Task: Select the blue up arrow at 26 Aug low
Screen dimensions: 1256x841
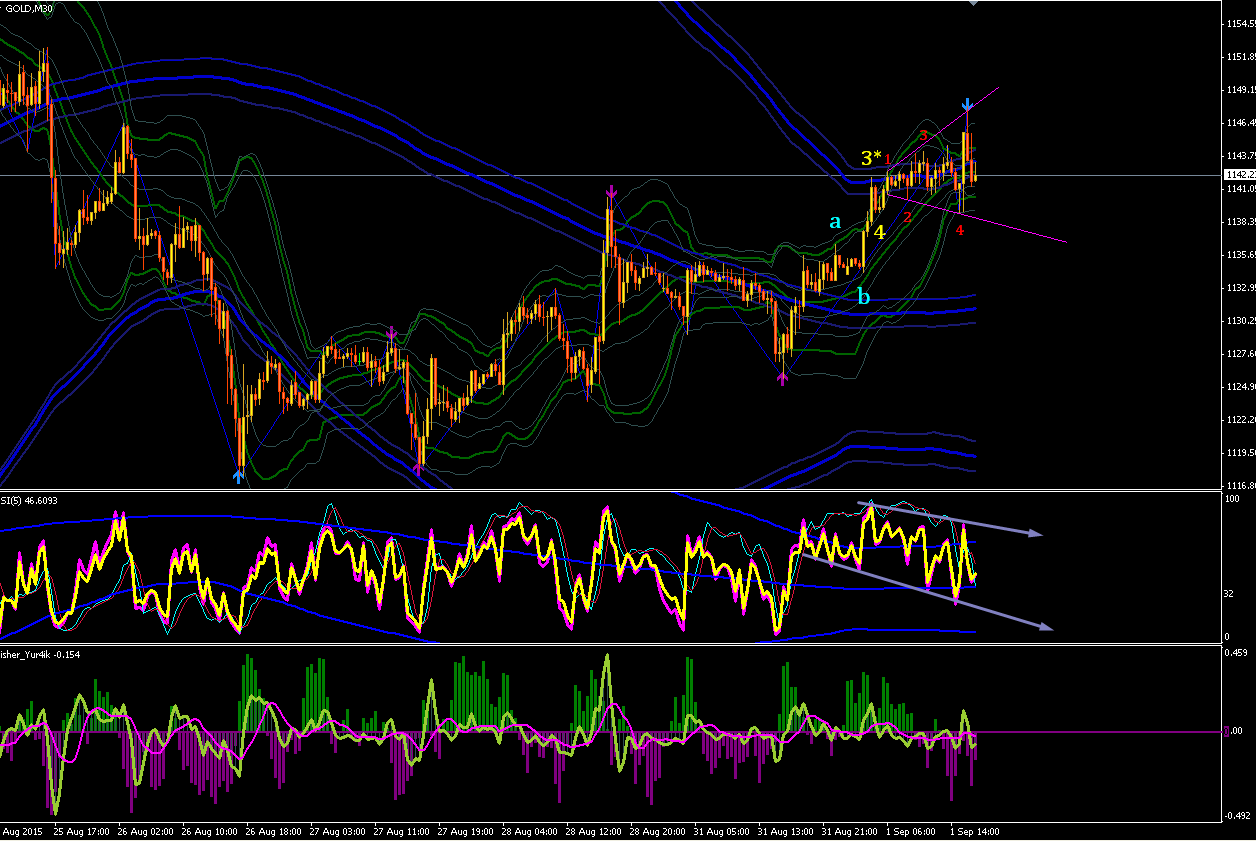Action: point(238,477)
